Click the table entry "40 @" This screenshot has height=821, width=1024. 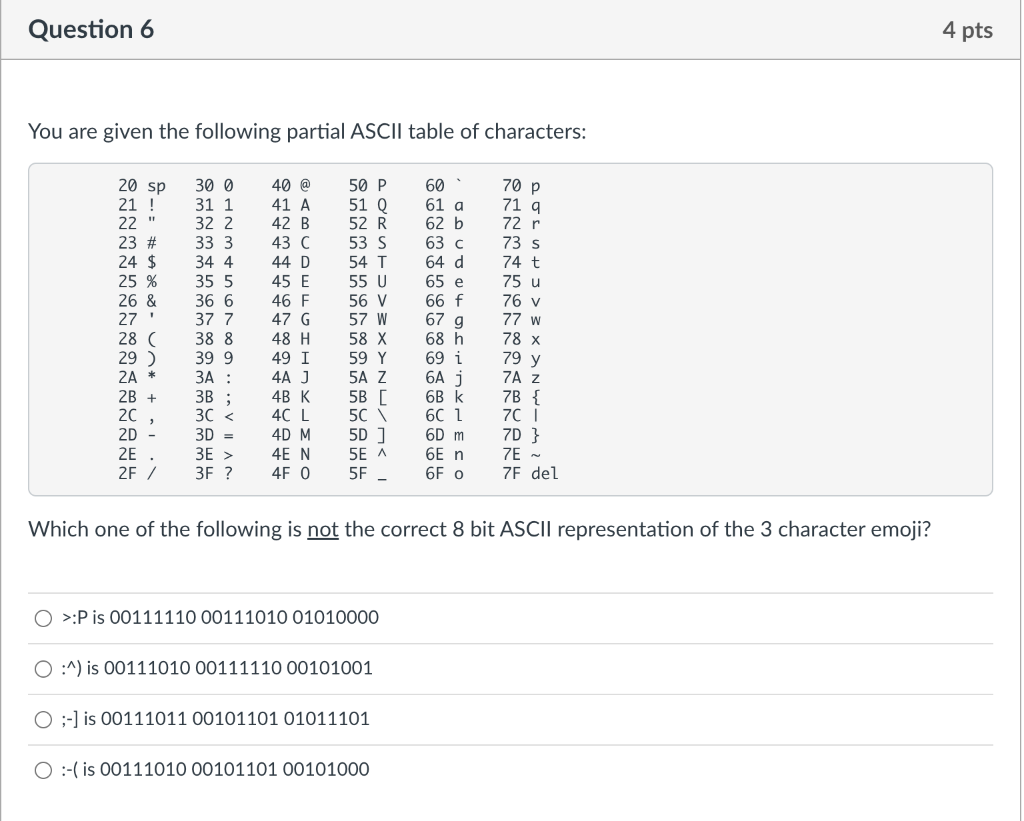click(x=288, y=184)
